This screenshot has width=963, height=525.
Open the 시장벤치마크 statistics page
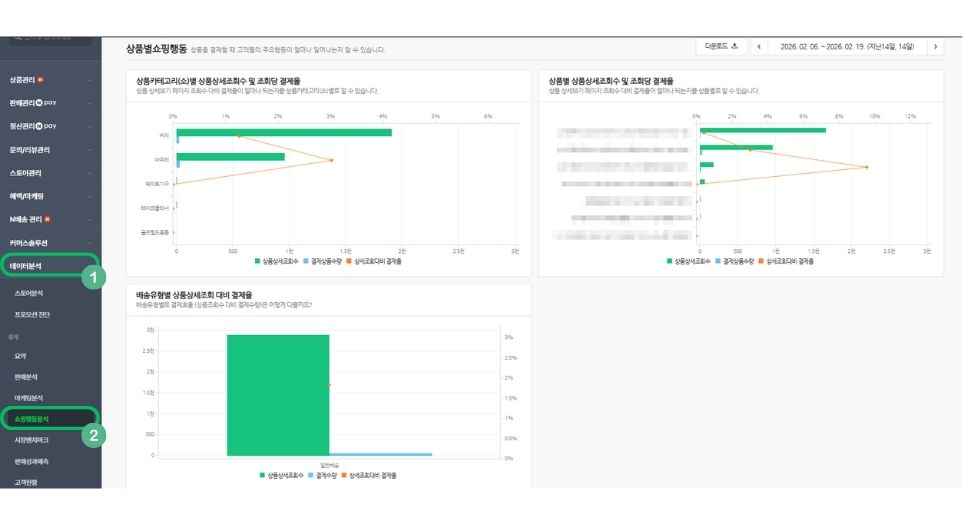31,440
